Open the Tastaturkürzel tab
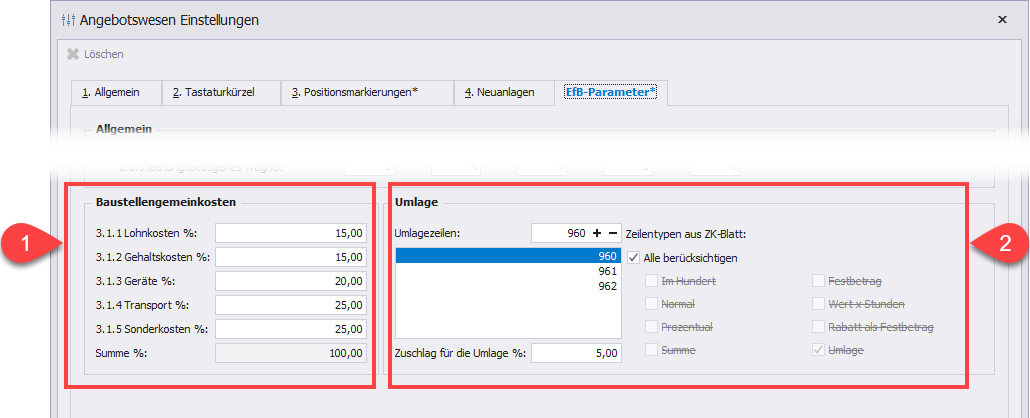Screen dimensions: 1030x418 (x=219, y=93)
